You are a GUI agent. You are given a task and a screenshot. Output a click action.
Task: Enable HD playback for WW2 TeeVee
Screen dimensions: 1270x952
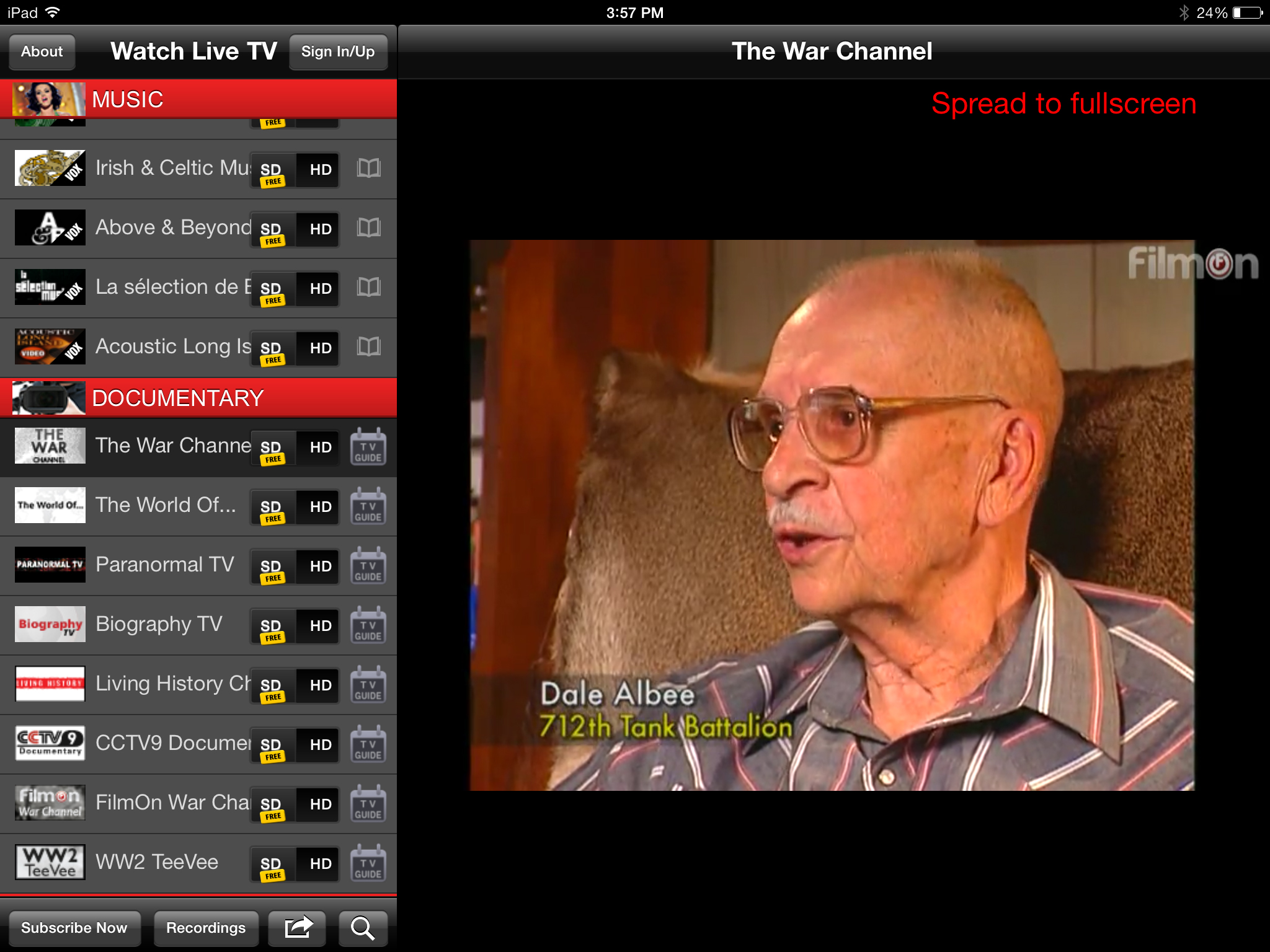tap(320, 862)
